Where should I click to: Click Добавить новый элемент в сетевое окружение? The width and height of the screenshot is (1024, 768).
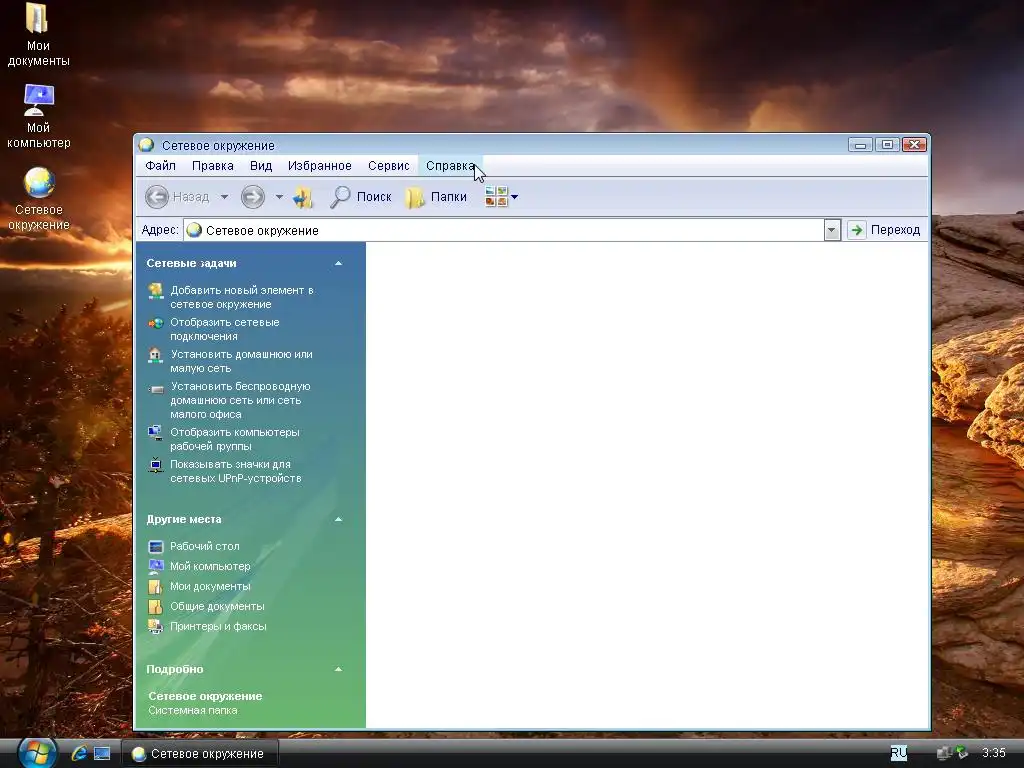(x=242, y=297)
